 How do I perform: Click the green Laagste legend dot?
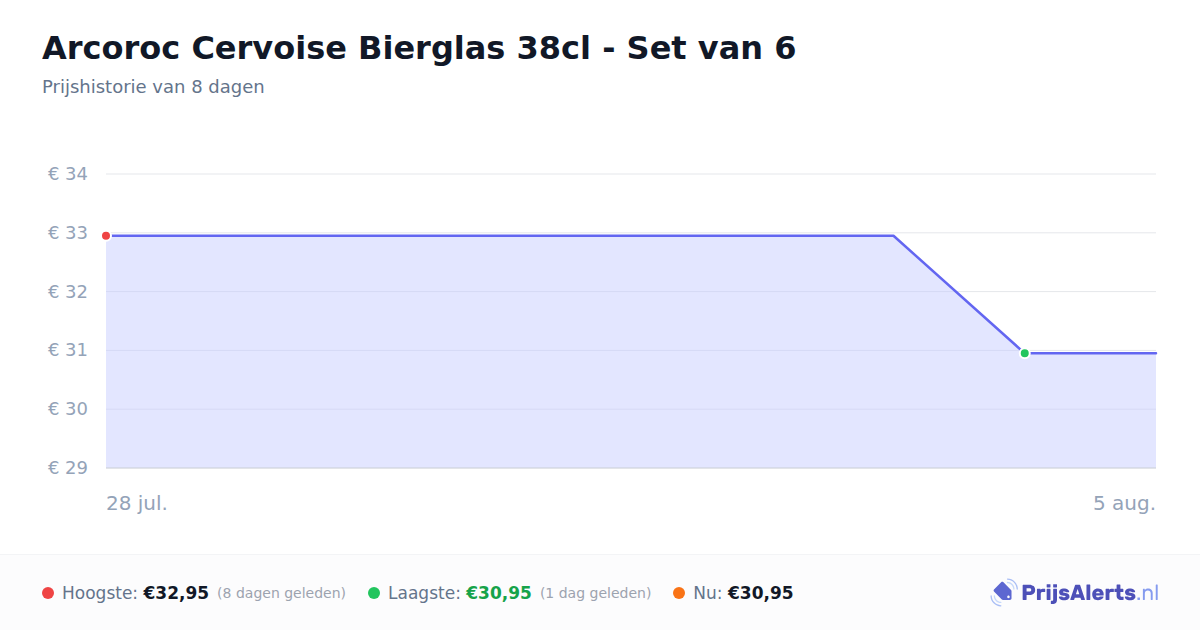click(374, 593)
